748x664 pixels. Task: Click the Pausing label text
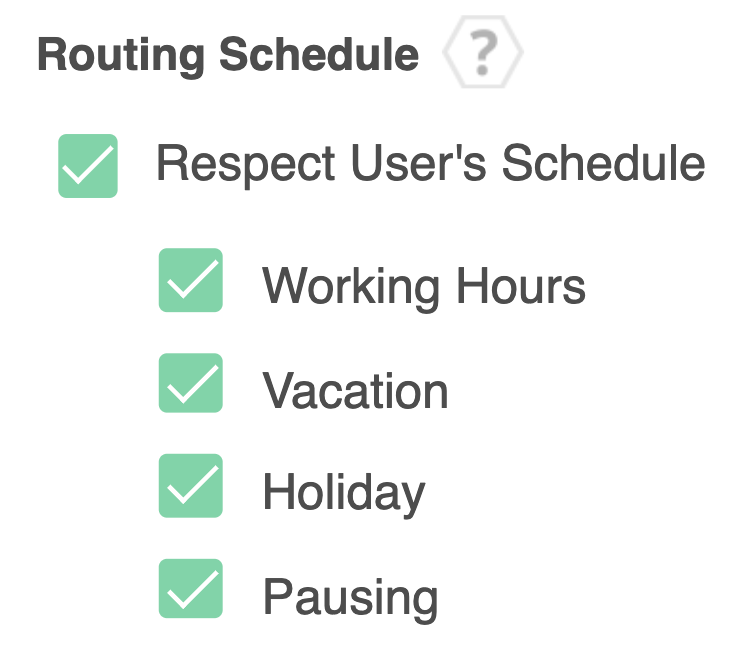click(350, 597)
